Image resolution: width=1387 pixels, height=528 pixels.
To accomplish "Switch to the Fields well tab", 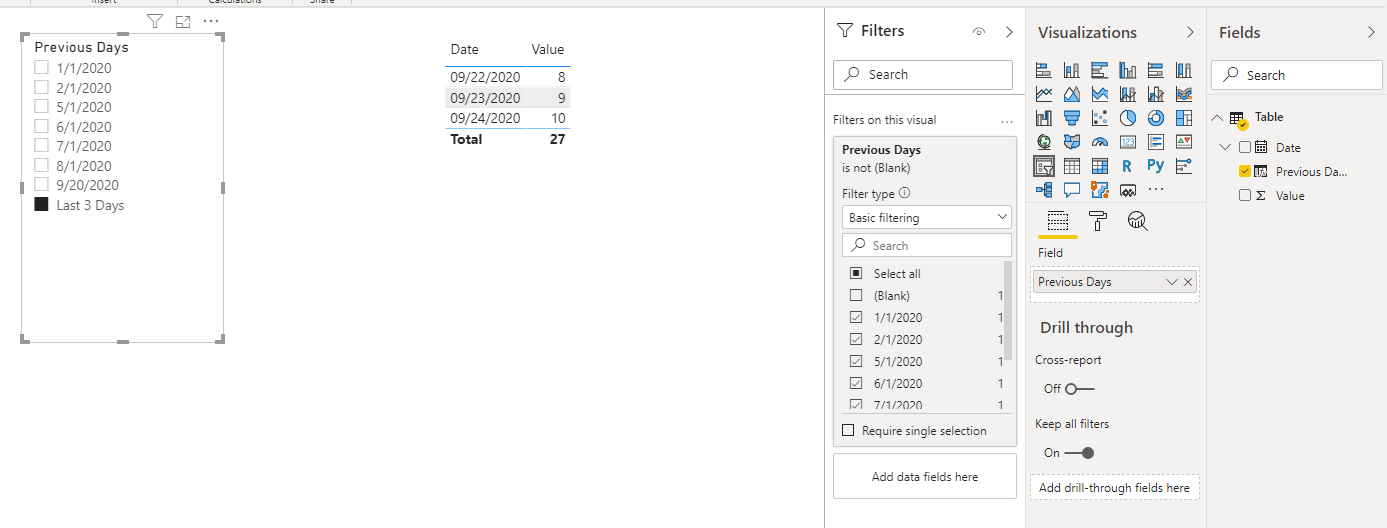I will pos(1057,221).
